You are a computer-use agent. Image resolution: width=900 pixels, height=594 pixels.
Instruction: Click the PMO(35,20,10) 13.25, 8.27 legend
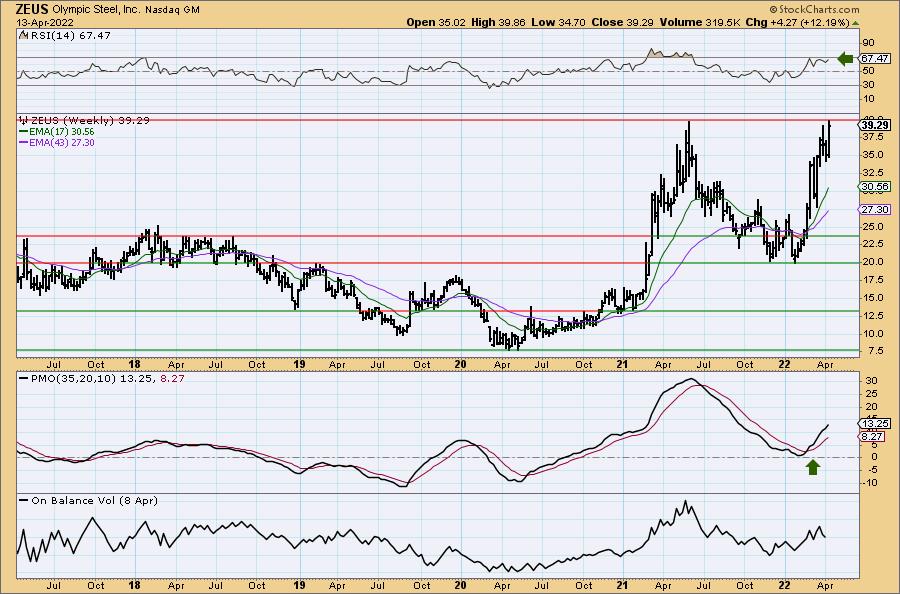click(108, 379)
